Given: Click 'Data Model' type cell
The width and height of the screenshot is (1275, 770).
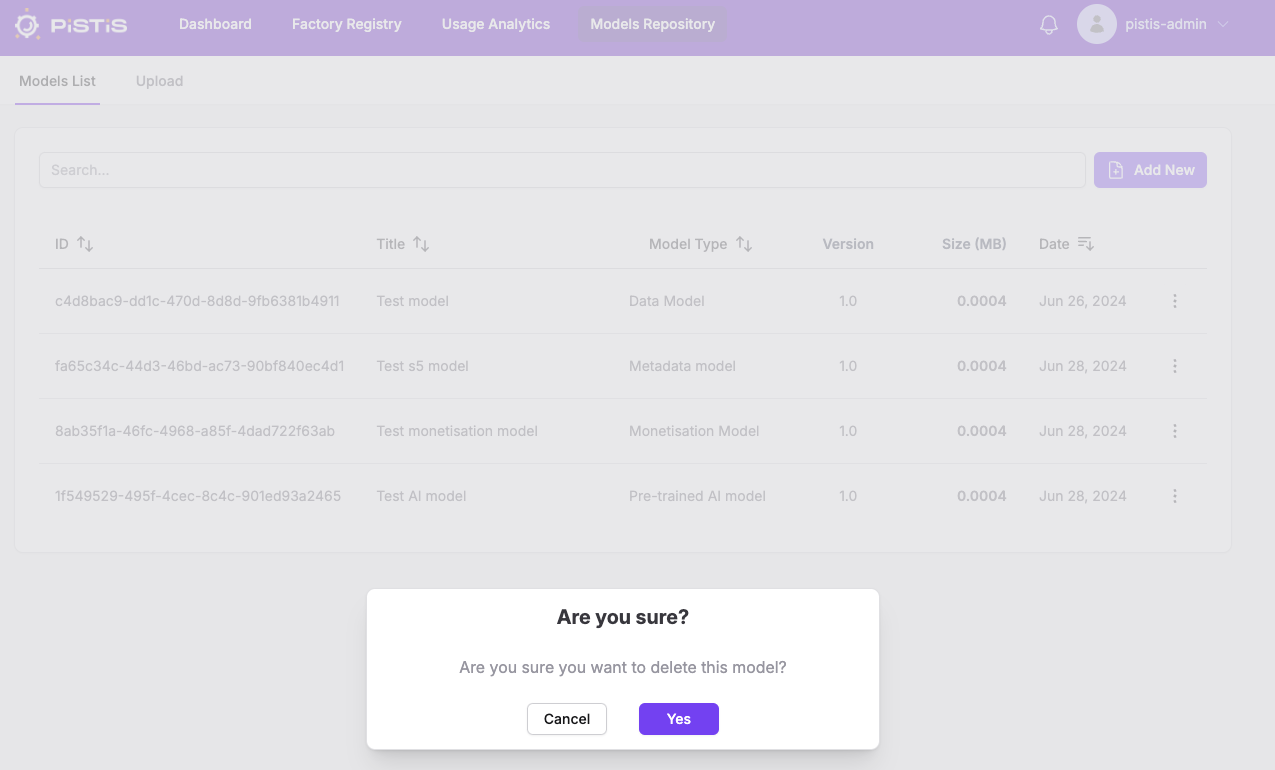Looking at the screenshot, I should point(667,301).
